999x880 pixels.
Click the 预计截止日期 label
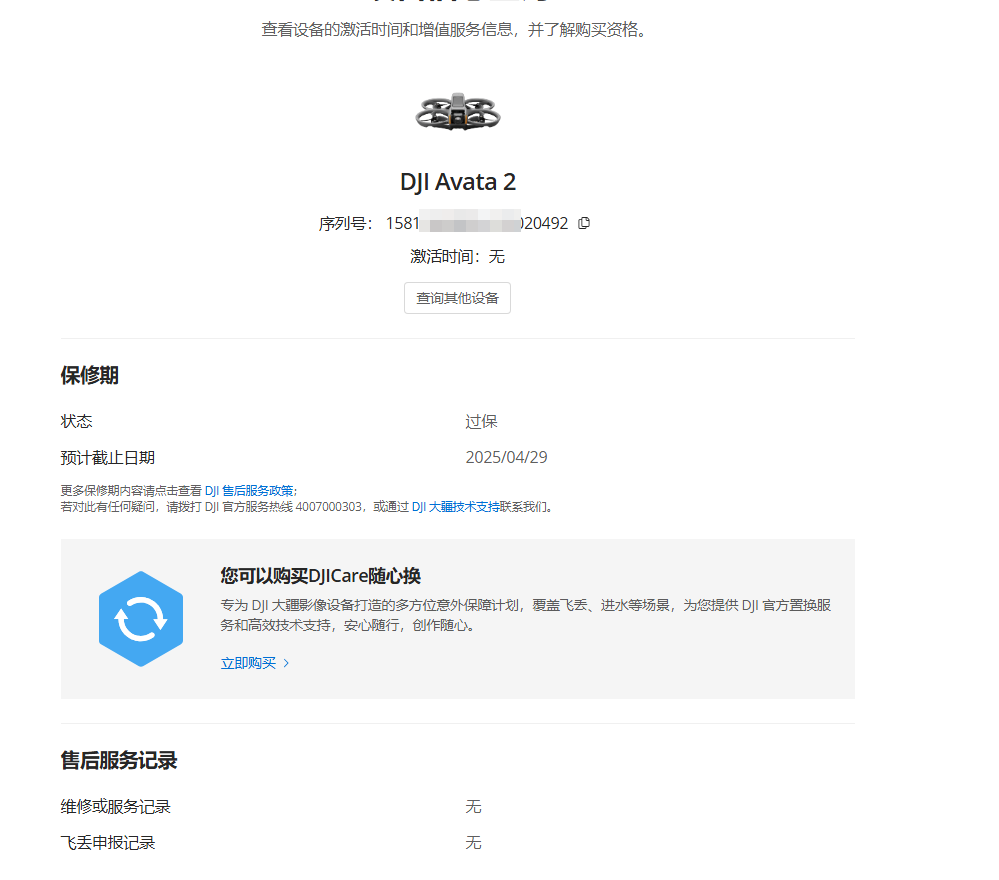(x=108, y=458)
